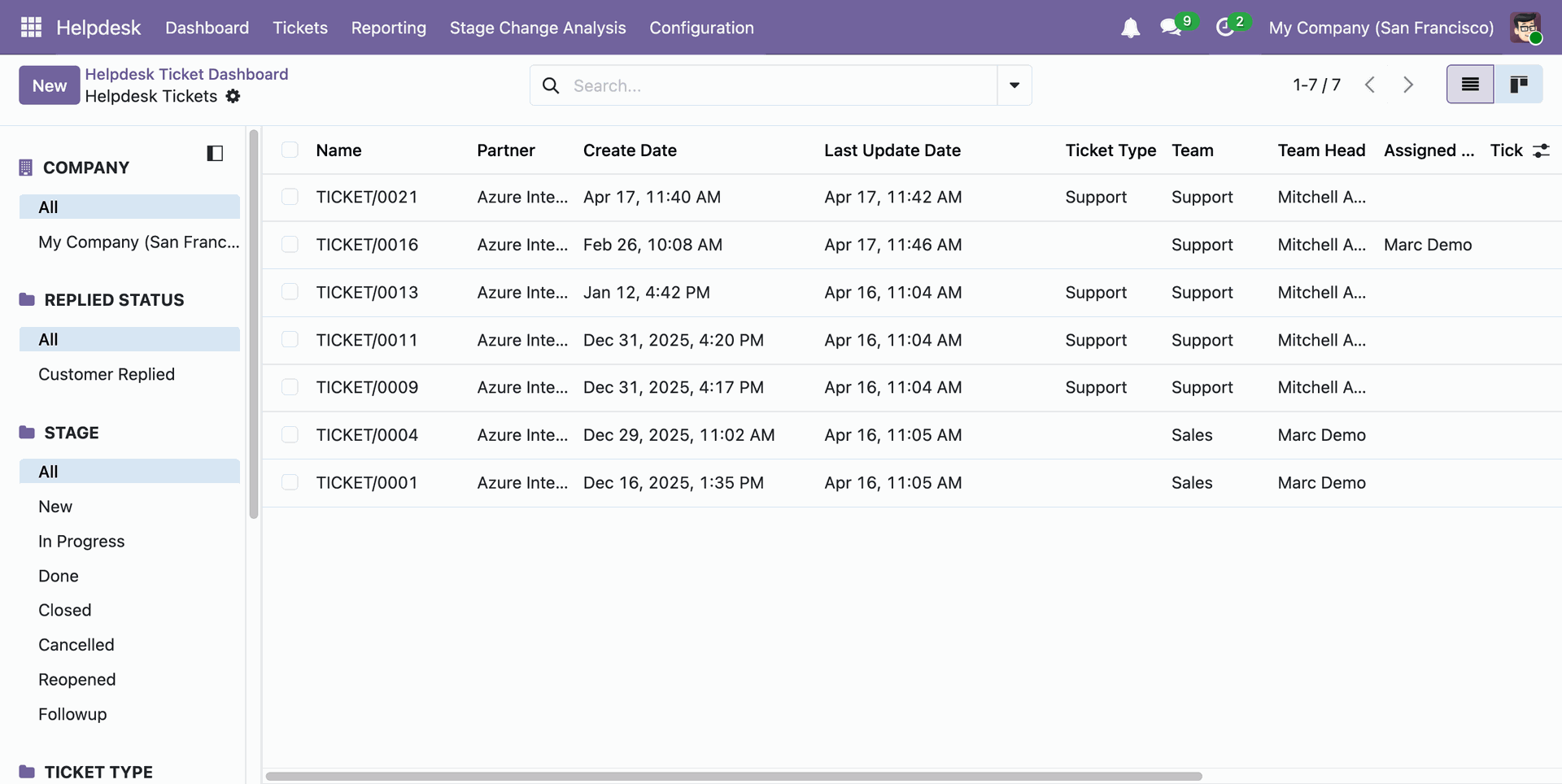Click the user avatar in top bar

1525,28
